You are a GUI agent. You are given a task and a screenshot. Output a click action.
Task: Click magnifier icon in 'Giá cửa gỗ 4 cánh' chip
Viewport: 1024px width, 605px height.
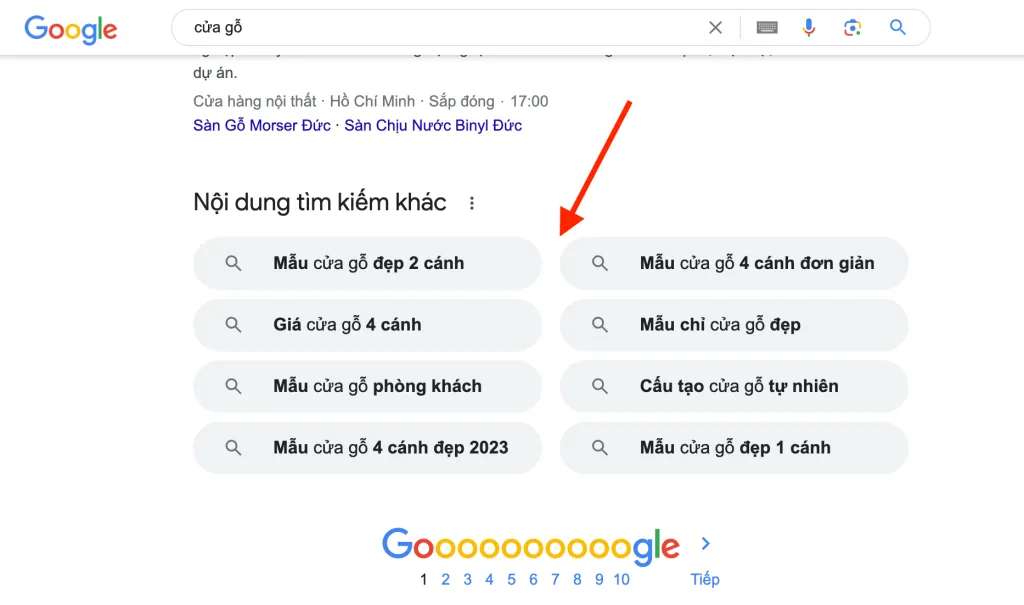pos(233,325)
